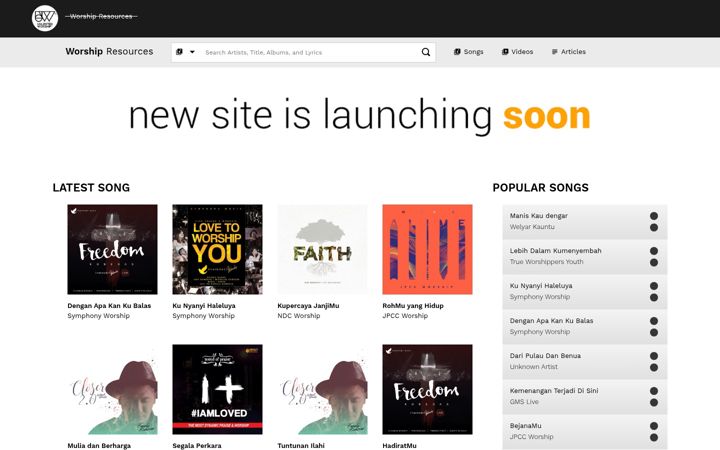Click upper round icon in Lebih Dalam Kumenyembah row
The height and width of the screenshot is (450, 720).
click(x=654, y=251)
